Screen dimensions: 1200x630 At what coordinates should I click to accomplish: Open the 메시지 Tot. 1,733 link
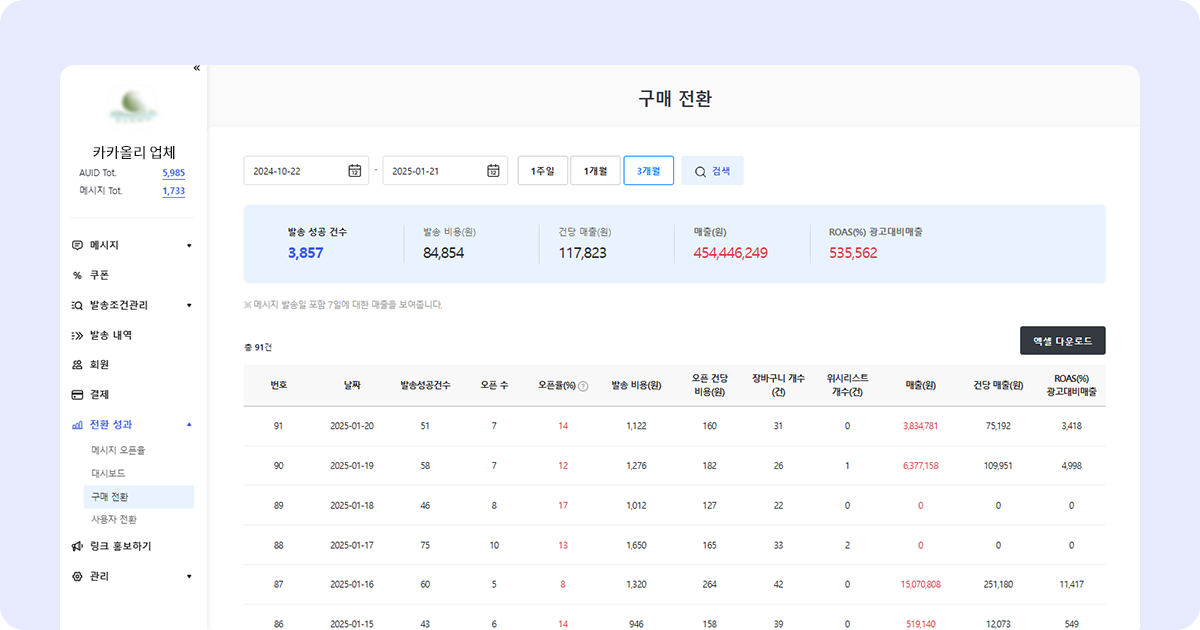pos(174,191)
